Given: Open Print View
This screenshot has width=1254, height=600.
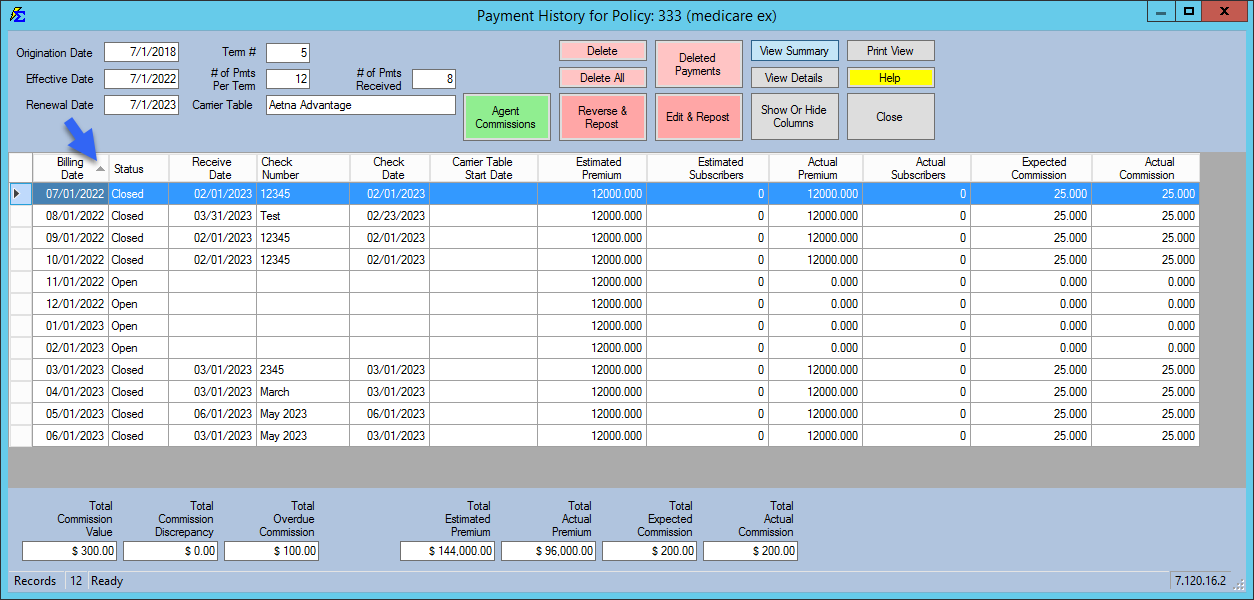Looking at the screenshot, I should 890,51.
